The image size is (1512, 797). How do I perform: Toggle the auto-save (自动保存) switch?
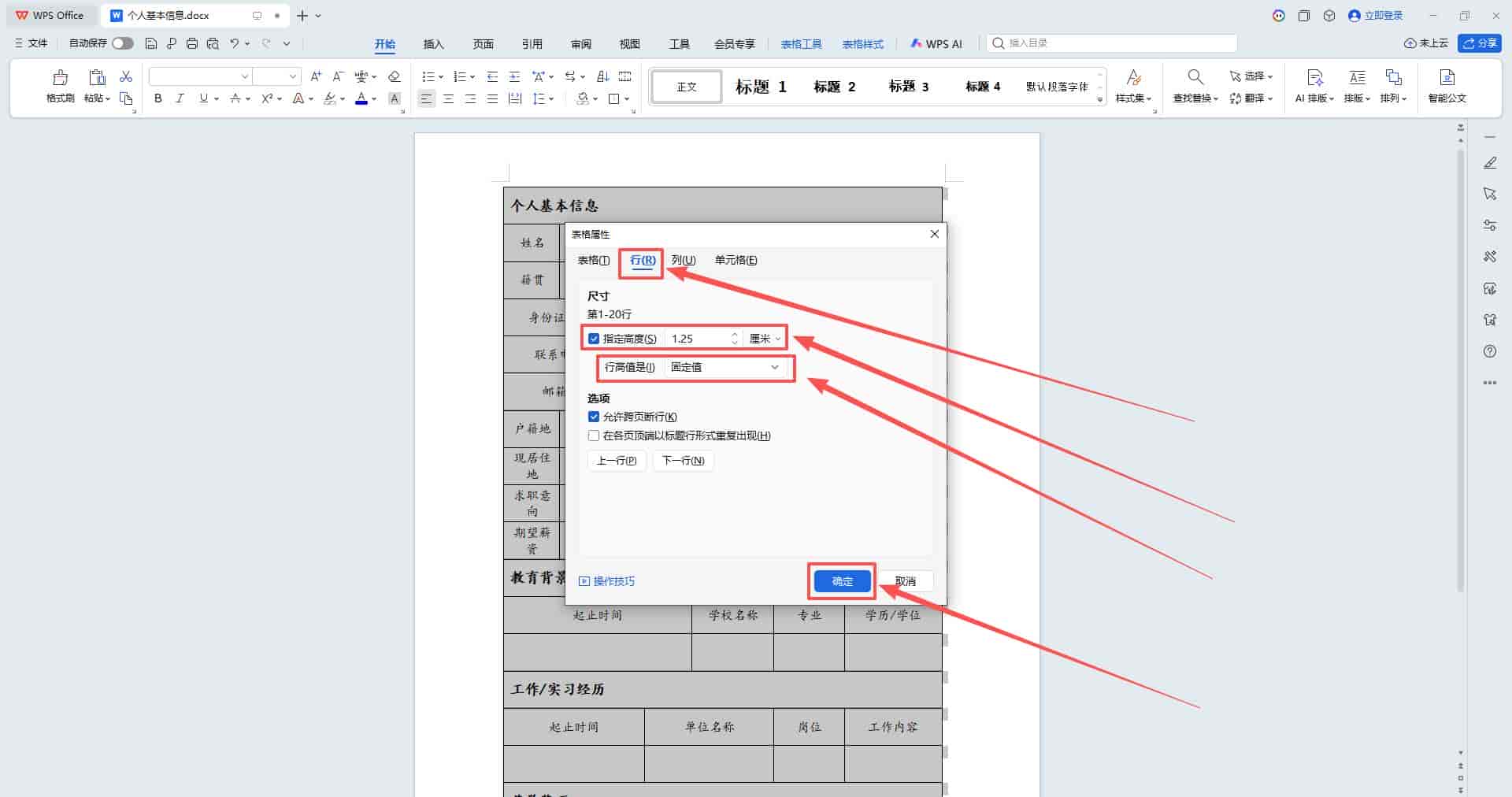pyautogui.click(x=123, y=43)
